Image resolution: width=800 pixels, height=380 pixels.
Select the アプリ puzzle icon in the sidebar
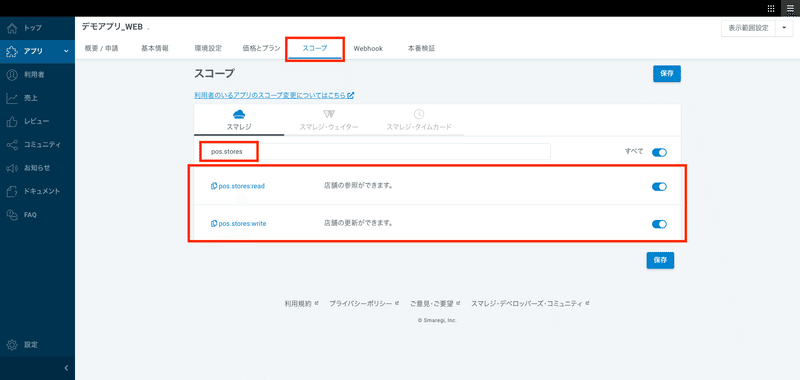pyautogui.click(x=13, y=51)
